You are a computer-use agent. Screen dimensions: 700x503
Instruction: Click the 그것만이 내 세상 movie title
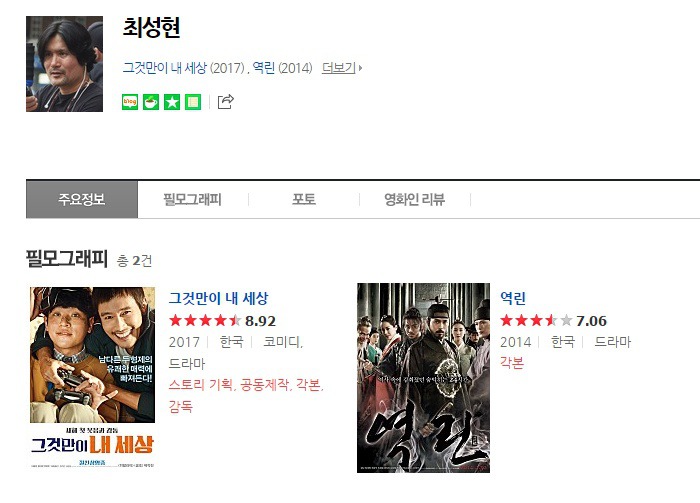click(218, 298)
